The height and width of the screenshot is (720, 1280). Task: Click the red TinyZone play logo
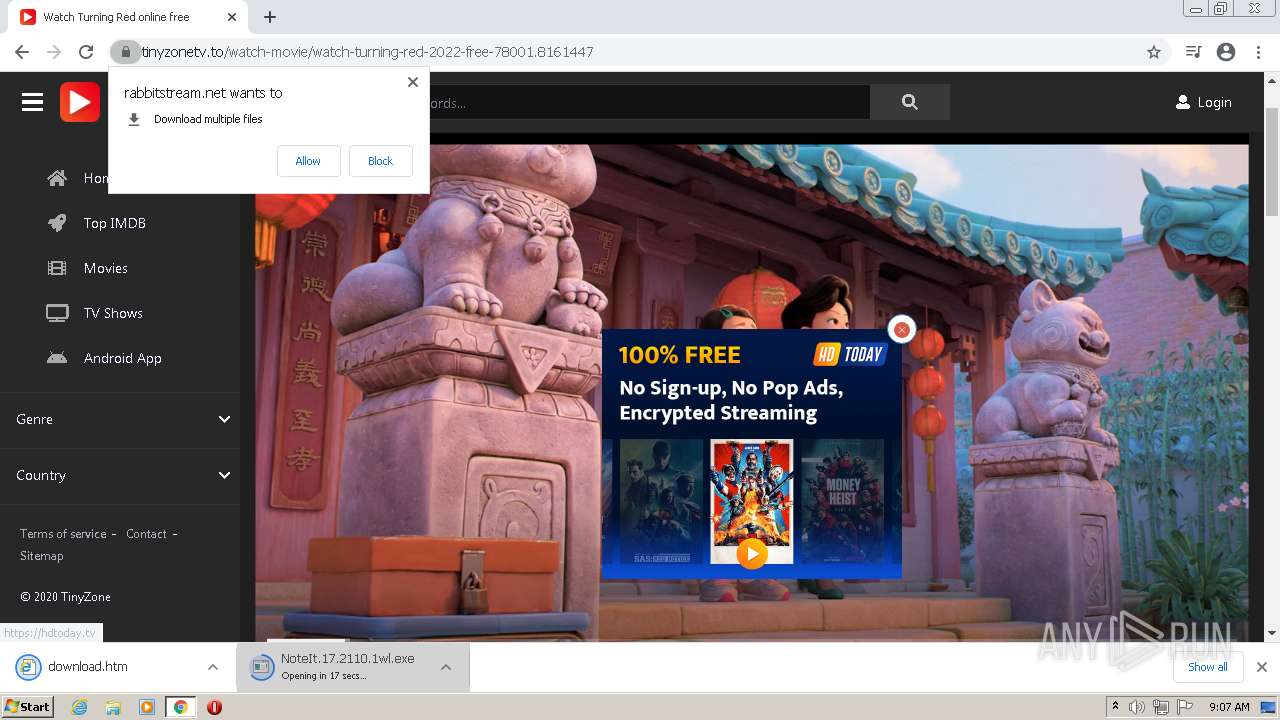click(x=80, y=102)
